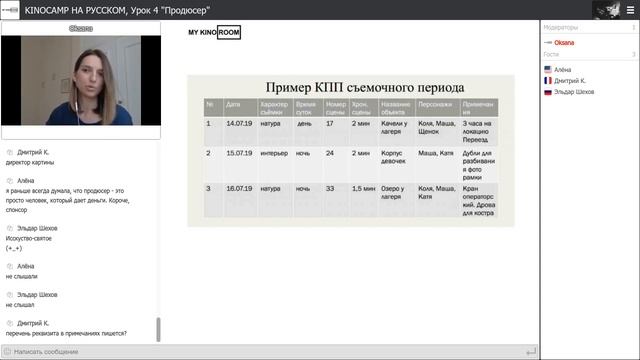Image resolution: width=640 pixels, height=360 pixels.
Task: Click chat message 'не слышал' from Эльдар Шехов
Action: [x=20, y=305]
